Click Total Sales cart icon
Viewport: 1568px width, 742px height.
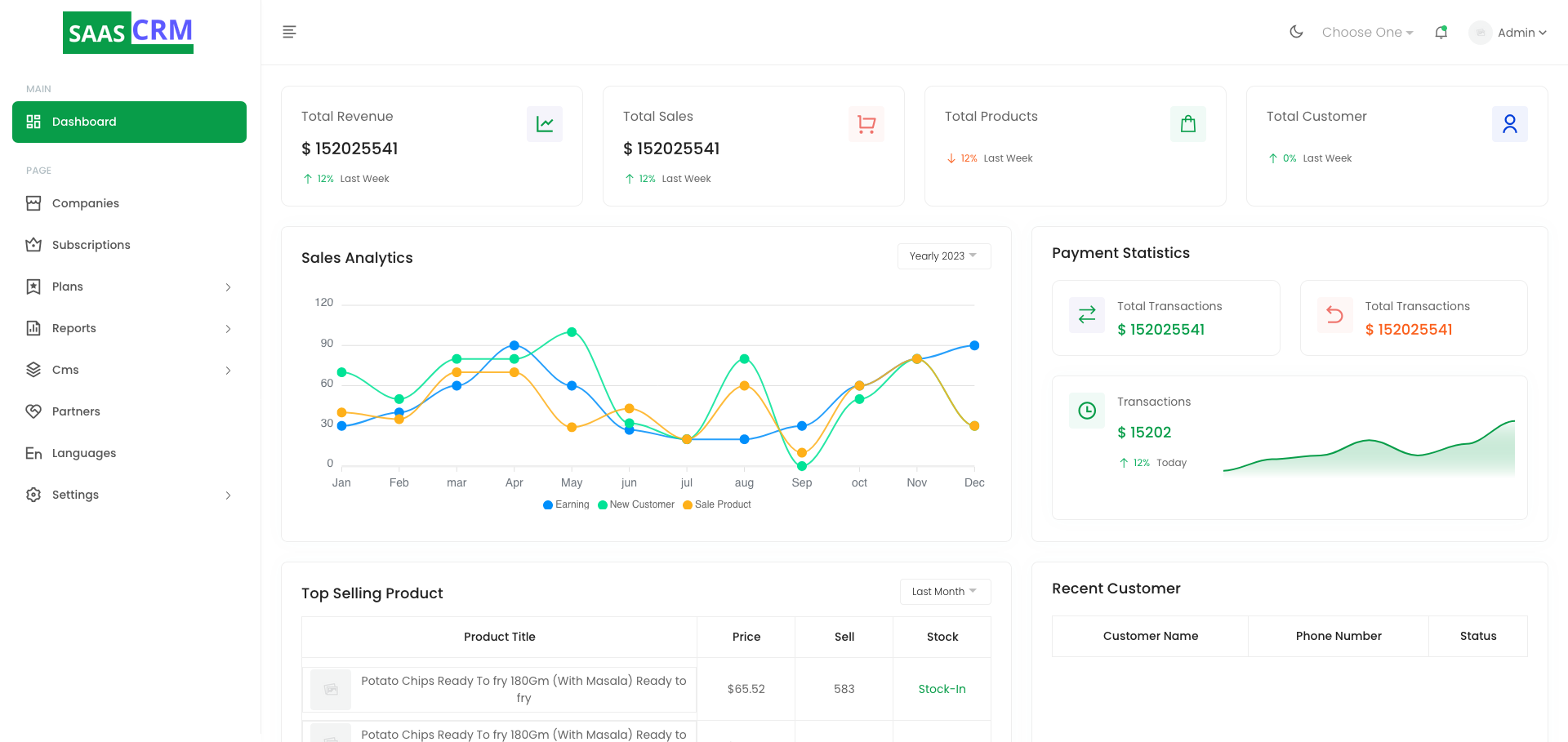click(866, 124)
